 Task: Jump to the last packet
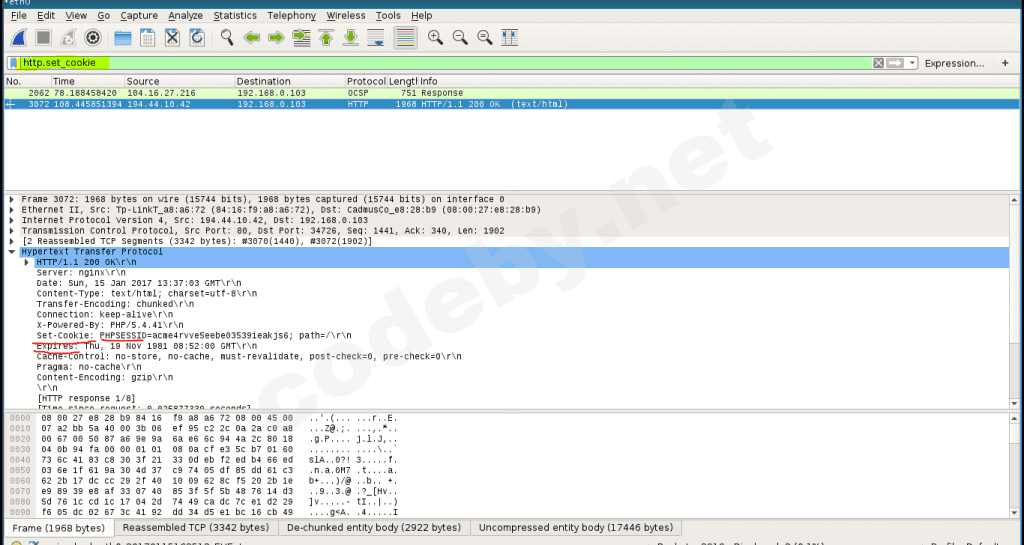(x=351, y=38)
